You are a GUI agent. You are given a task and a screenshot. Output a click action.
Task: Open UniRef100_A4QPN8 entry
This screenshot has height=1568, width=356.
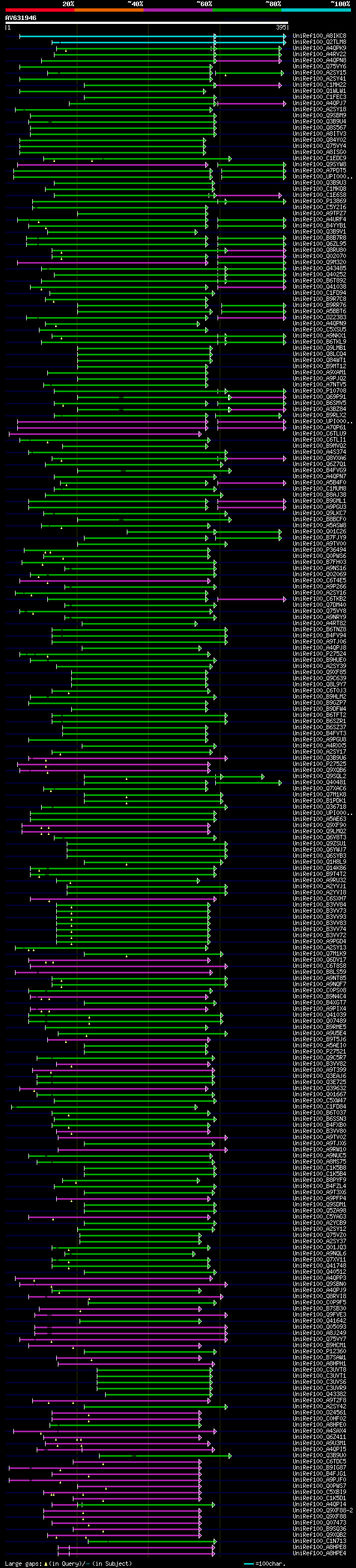click(x=319, y=60)
